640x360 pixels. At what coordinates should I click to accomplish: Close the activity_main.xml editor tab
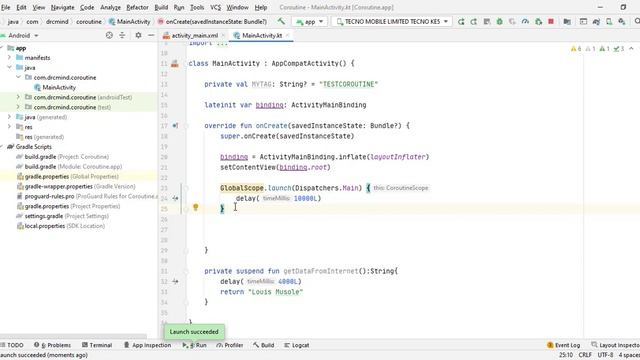pyautogui.click(x=223, y=36)
